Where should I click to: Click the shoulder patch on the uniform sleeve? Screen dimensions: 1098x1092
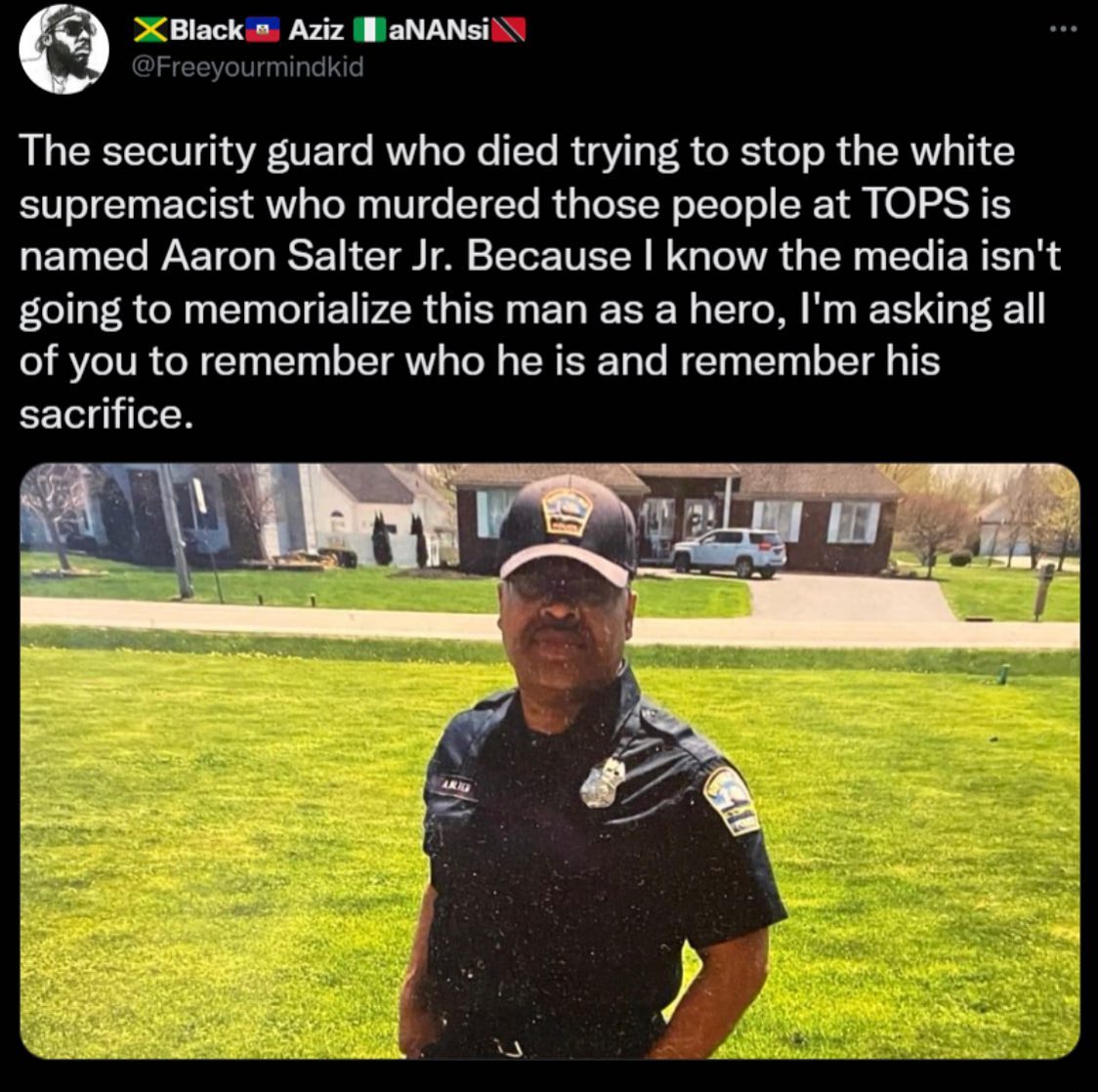coord(731,800)
